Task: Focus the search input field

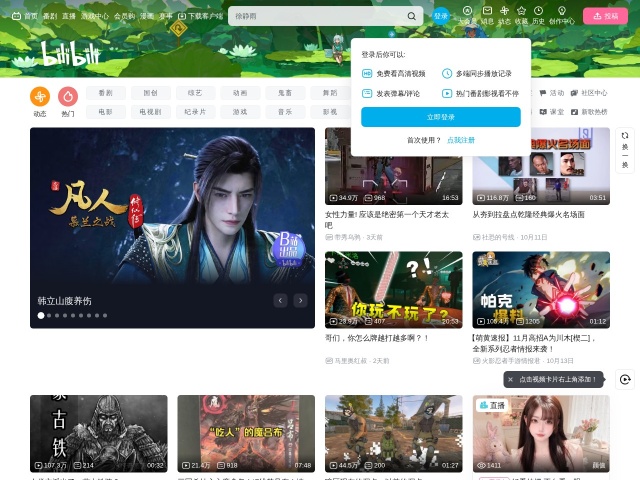Action: [x=318, y=16]
